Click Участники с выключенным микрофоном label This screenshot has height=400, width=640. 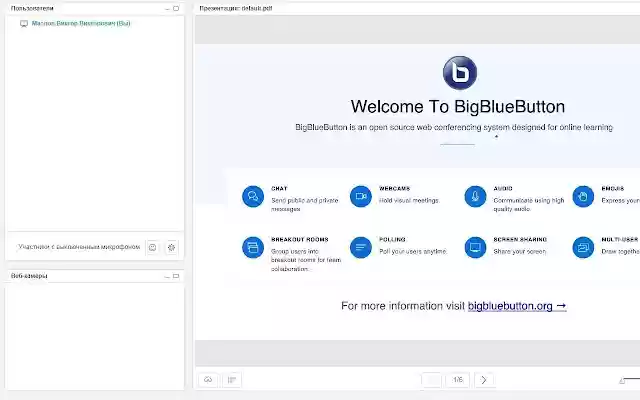pos(79,247)
